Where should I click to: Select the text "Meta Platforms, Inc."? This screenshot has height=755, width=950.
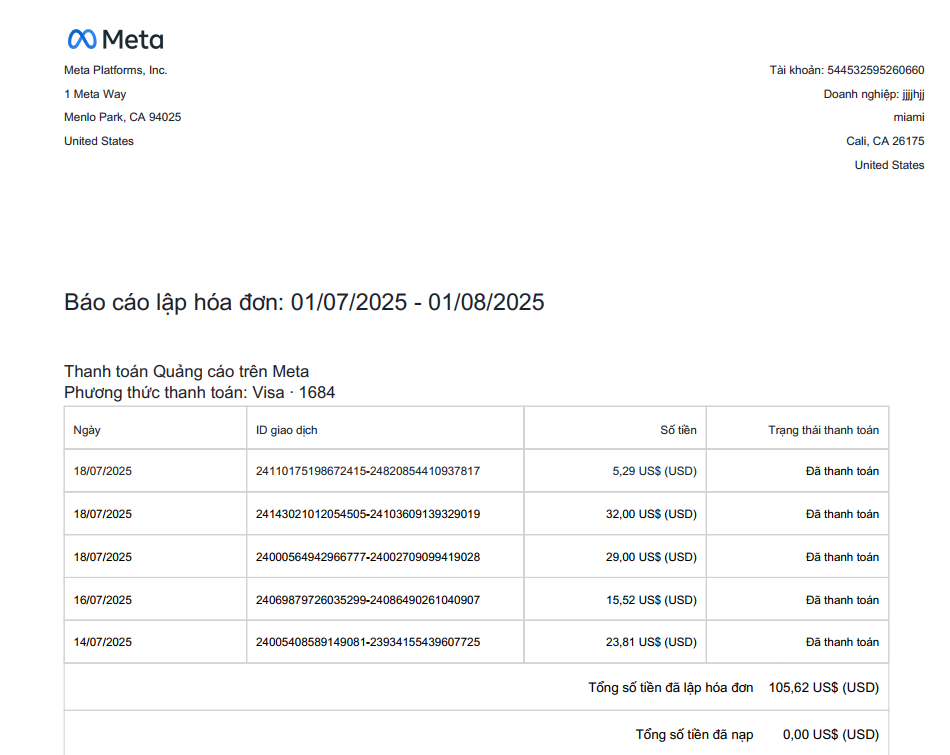tap(116, 70)
